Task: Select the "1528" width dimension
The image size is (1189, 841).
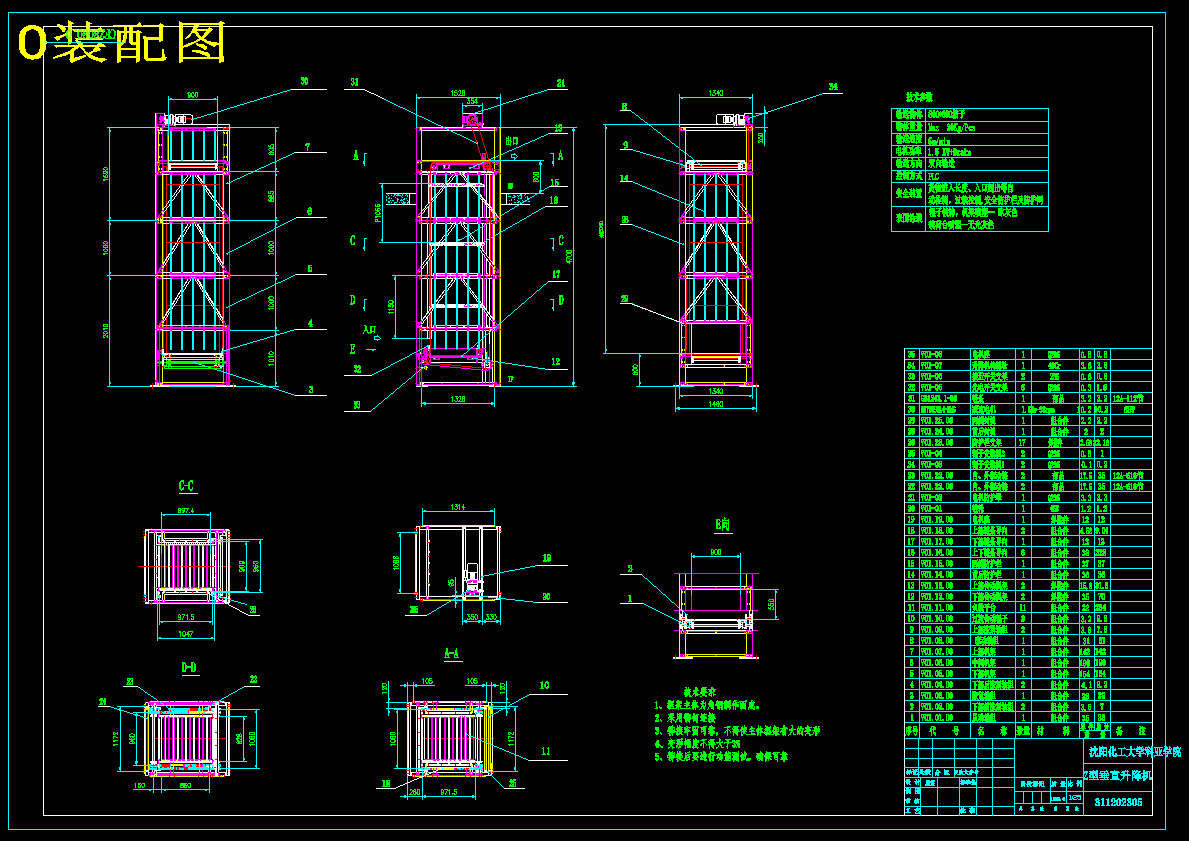Action: click(x=457, y=92)
